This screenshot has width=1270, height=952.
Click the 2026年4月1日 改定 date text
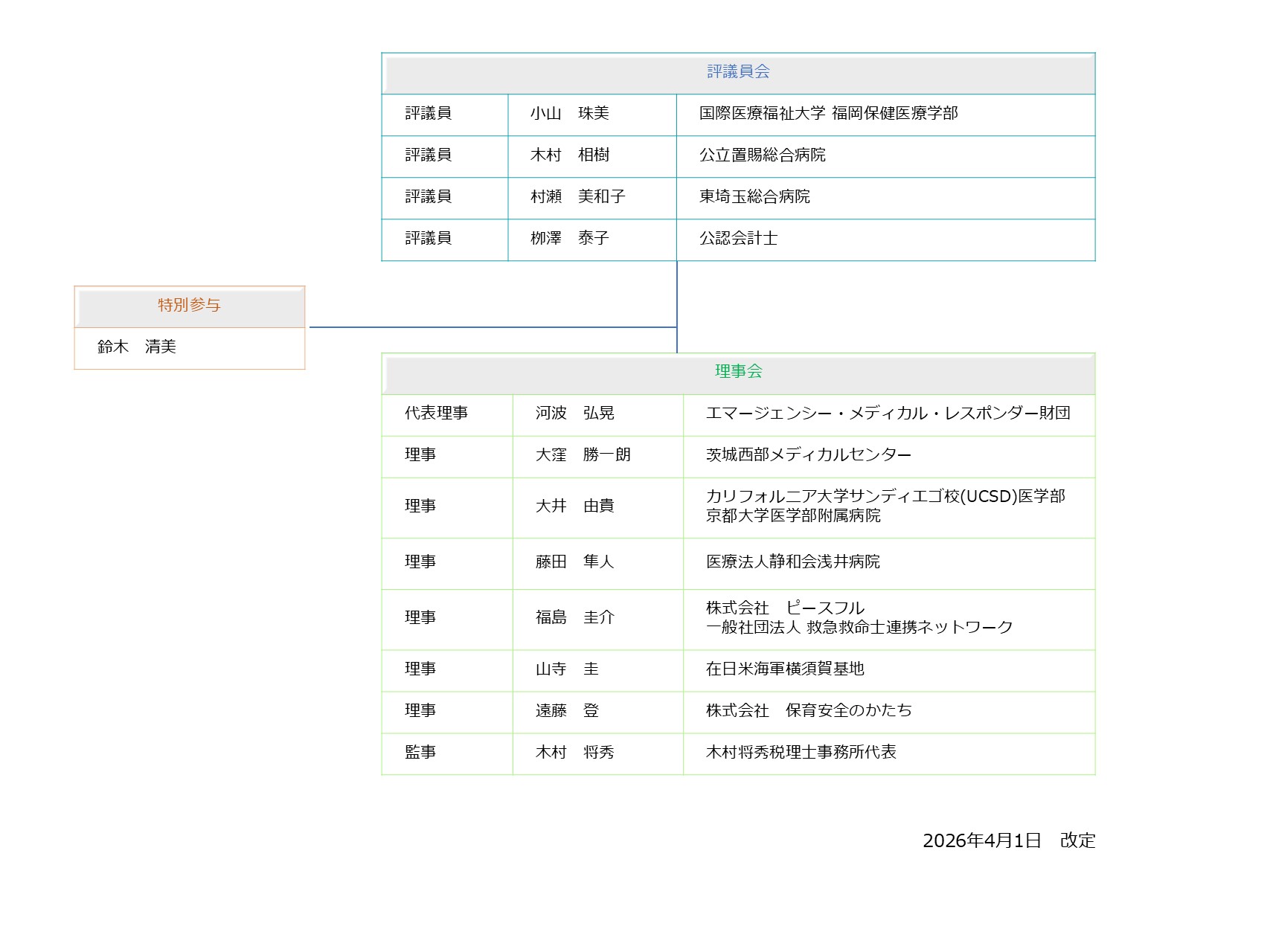(x=1008, y=841)
